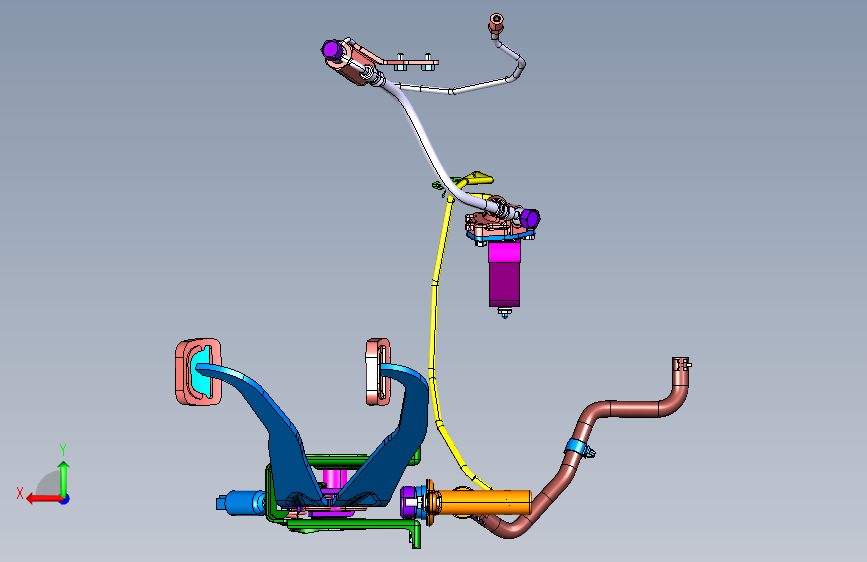Click the red X axis label
The image size is (867, 562).
[x=20, y=493]
